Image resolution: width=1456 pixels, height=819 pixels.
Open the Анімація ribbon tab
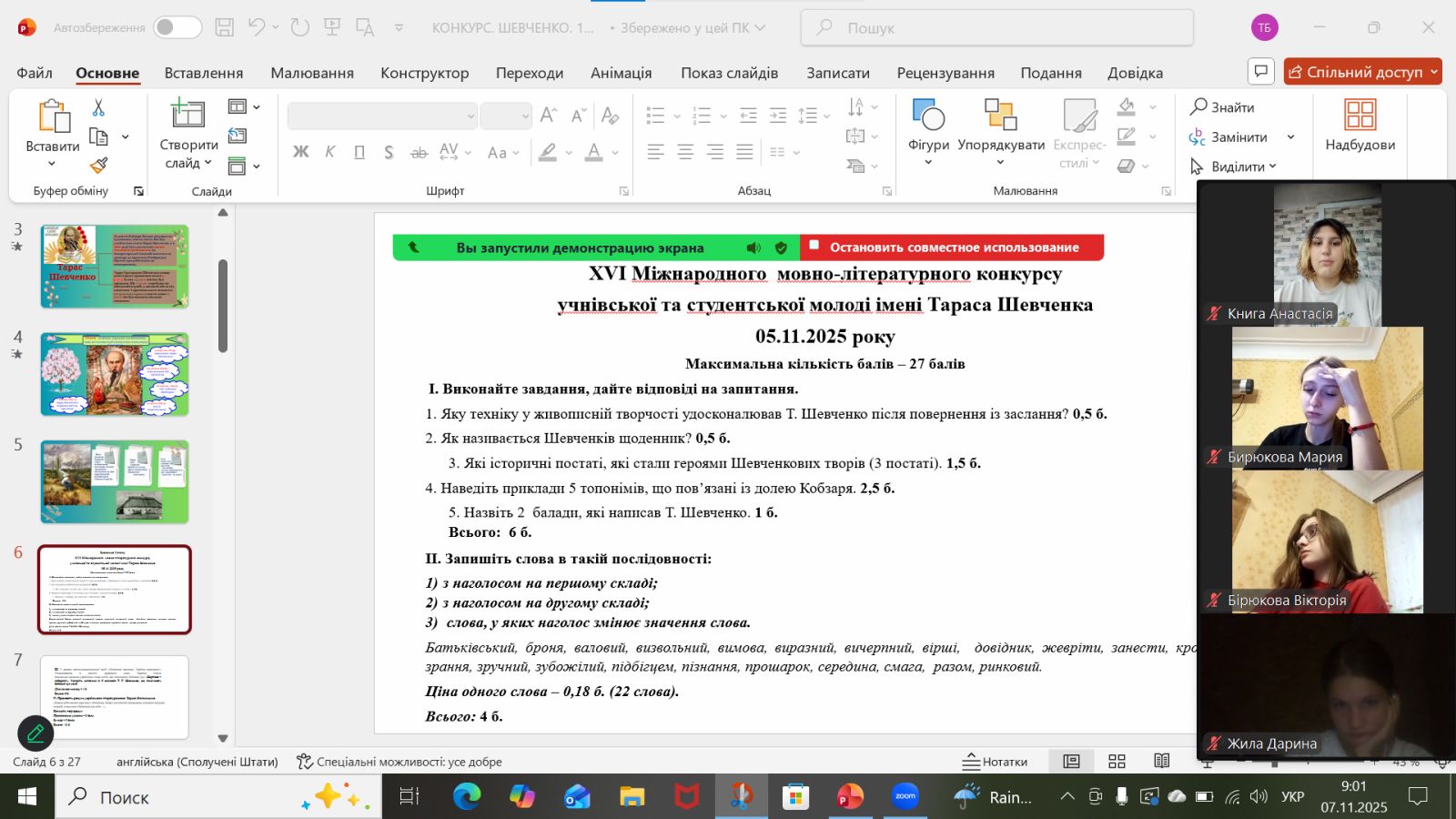(x=621, y=73)
